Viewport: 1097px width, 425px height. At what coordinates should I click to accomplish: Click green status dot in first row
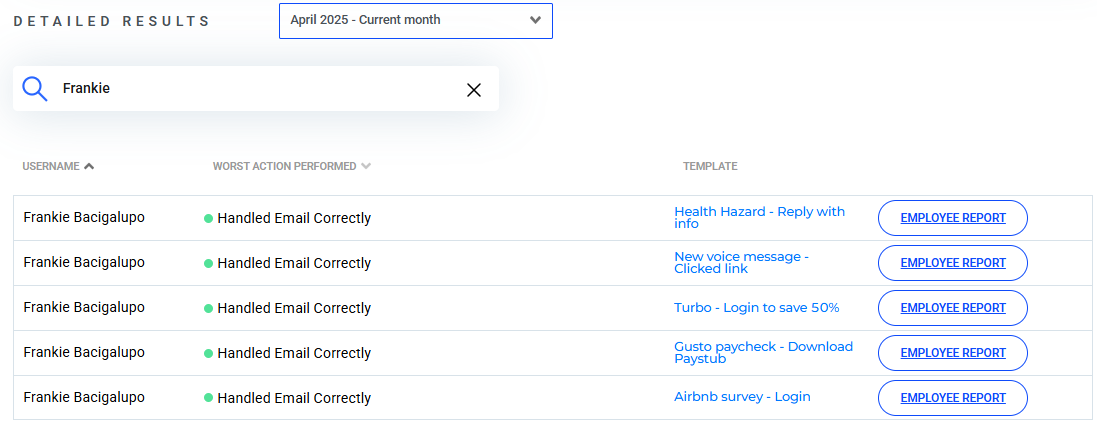click(x=208, y=218)
